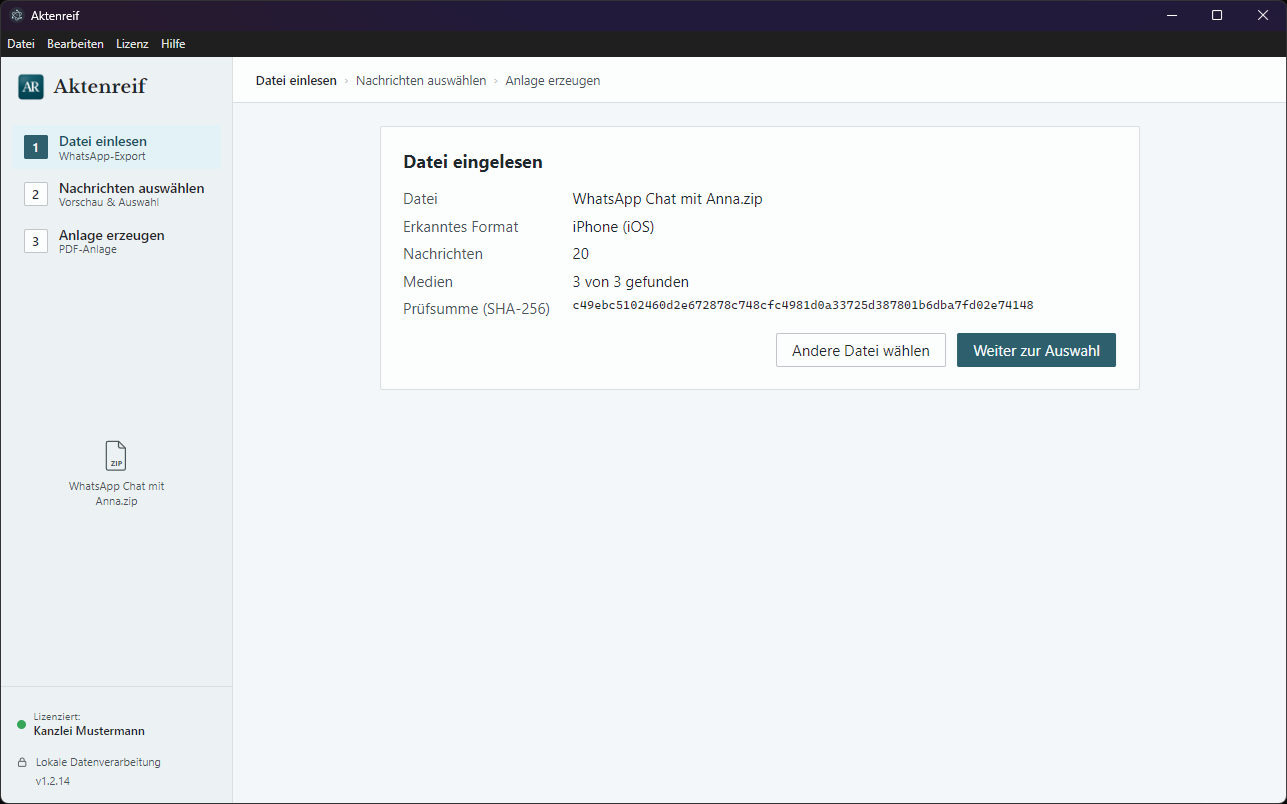Screen dimensions: 1287x804
Task: Click Andere Datei wählen button
Action: click(861, 350)
